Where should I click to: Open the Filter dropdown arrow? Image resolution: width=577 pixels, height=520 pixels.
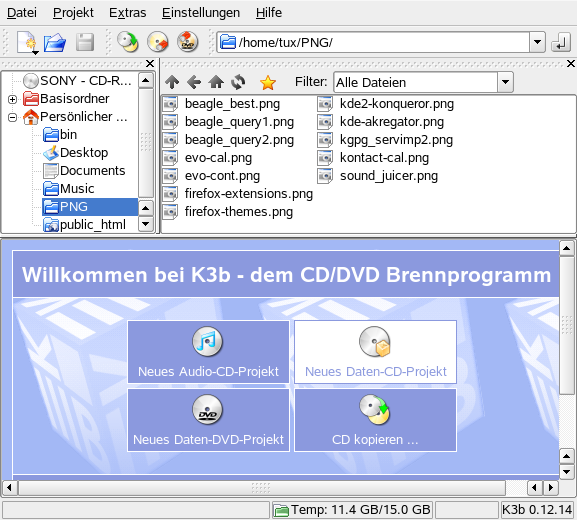505,82
